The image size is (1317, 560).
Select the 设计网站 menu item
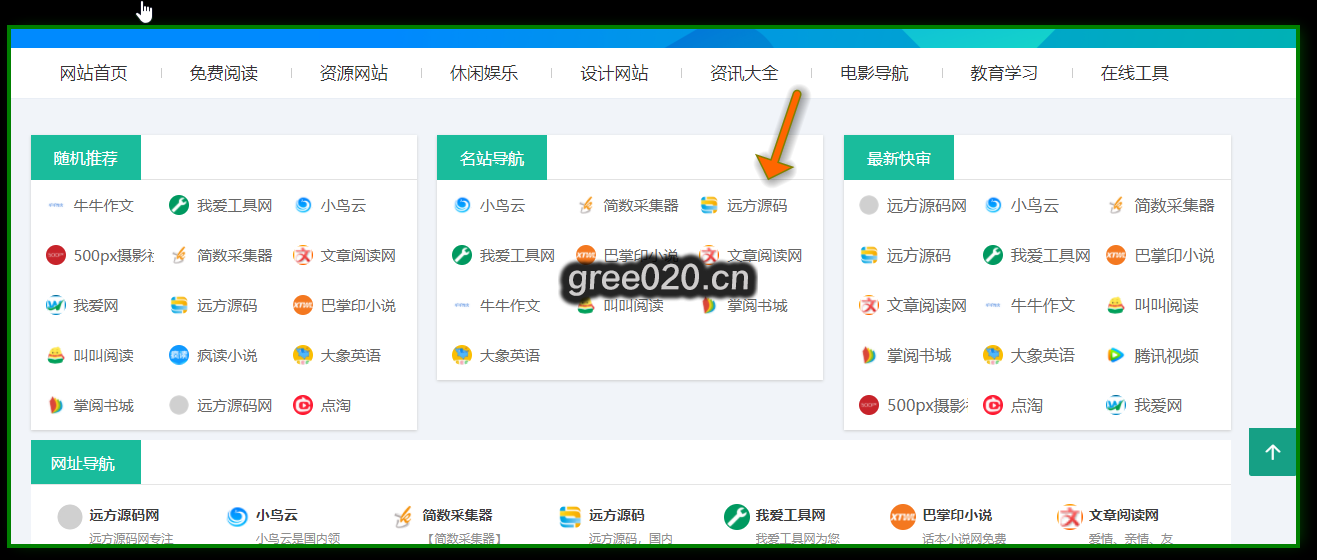pyautogui.click(x=614, y=73)
